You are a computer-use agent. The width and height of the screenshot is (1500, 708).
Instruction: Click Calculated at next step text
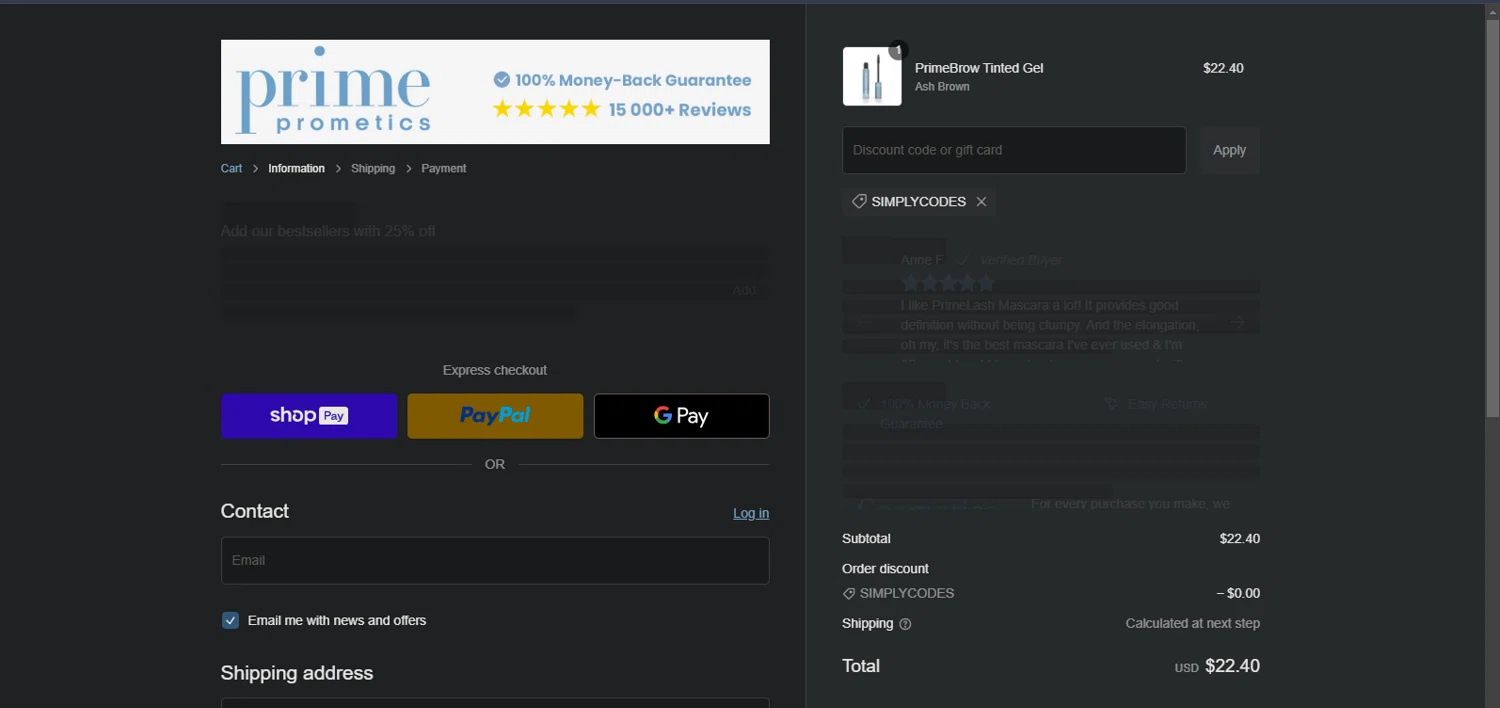[1192, 624]
